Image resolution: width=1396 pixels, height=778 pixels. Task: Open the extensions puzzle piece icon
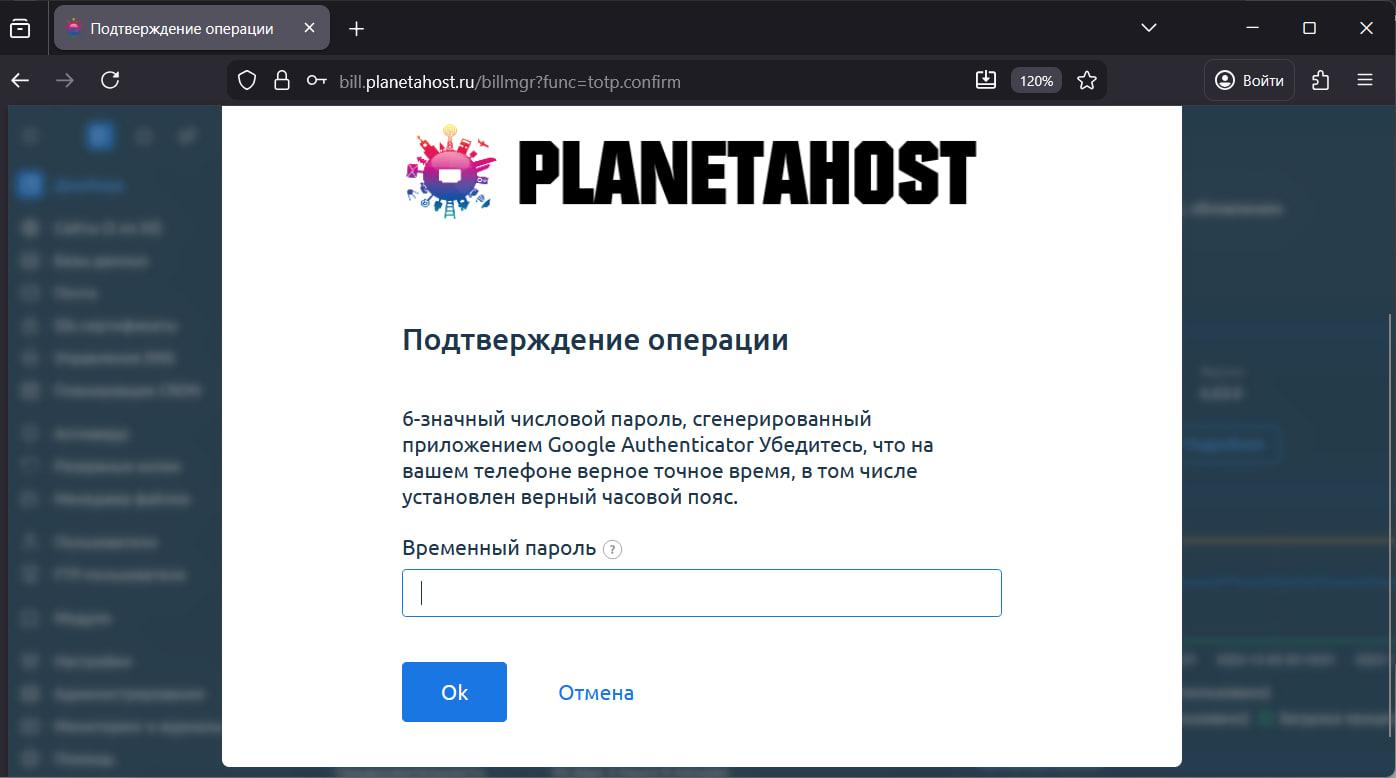(x=1320, y=80)
